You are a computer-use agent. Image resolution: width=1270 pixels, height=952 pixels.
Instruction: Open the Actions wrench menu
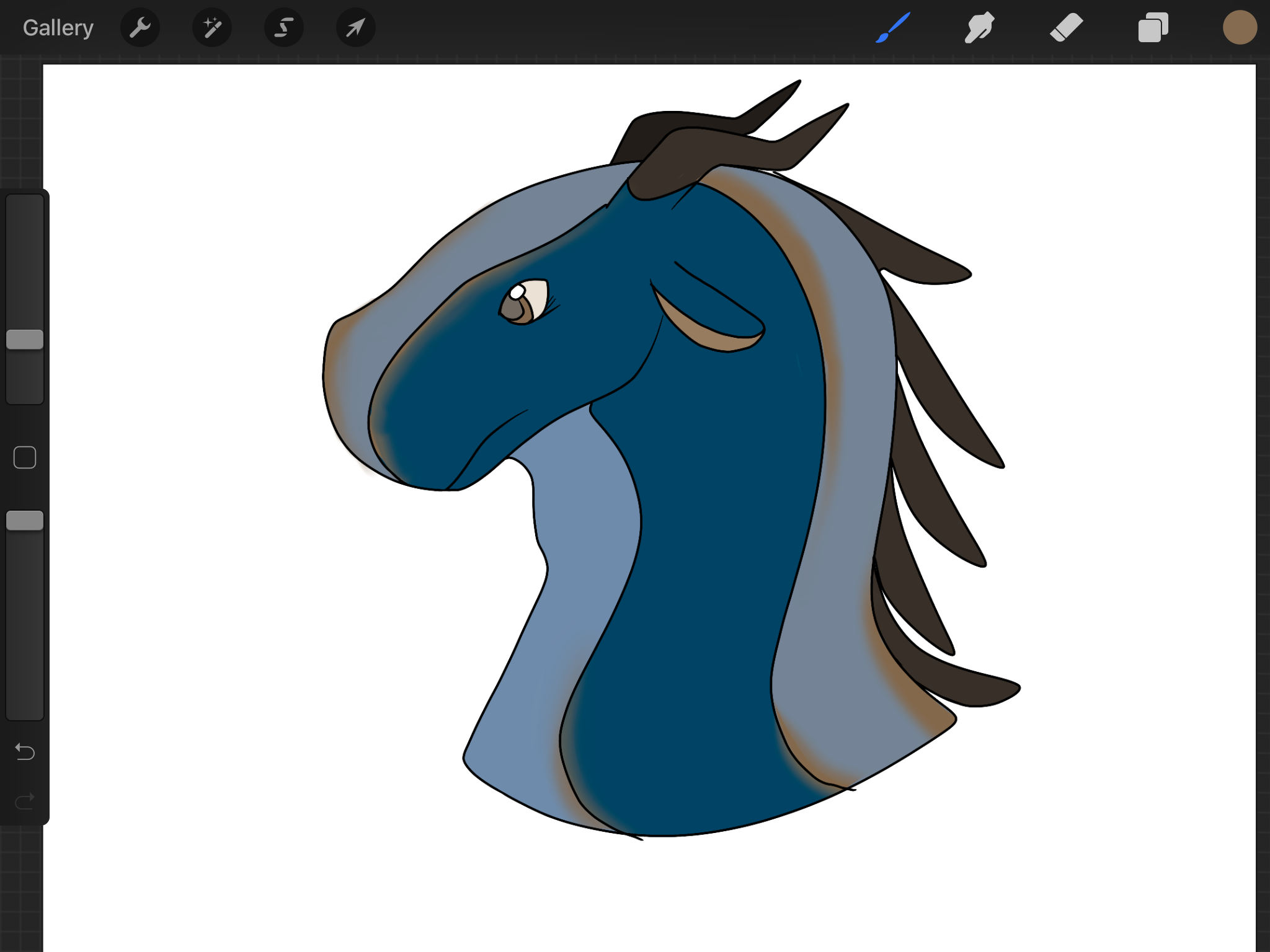click(x=140, y=28)
